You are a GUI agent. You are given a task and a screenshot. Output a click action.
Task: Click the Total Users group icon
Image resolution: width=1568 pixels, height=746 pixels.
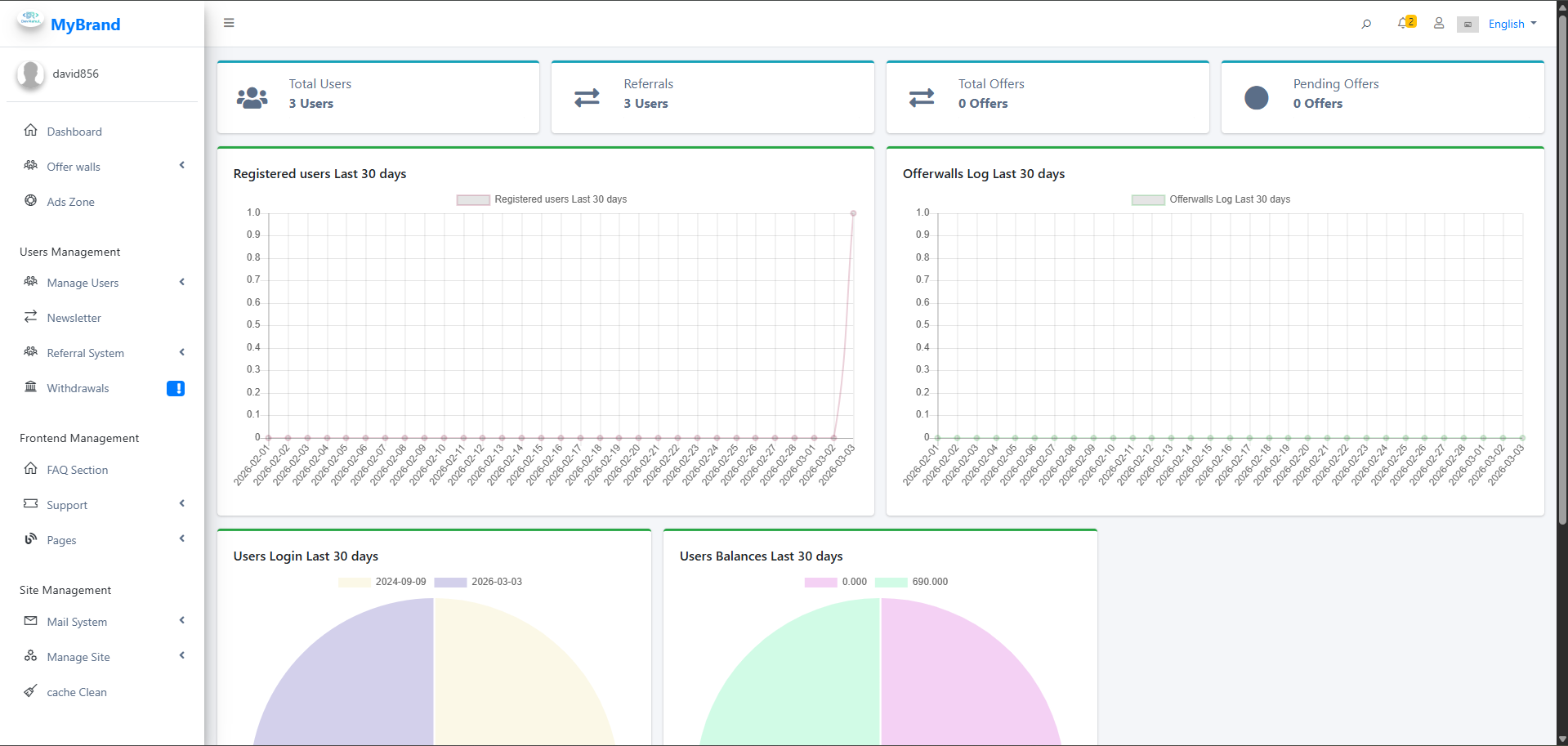point(252,98)
